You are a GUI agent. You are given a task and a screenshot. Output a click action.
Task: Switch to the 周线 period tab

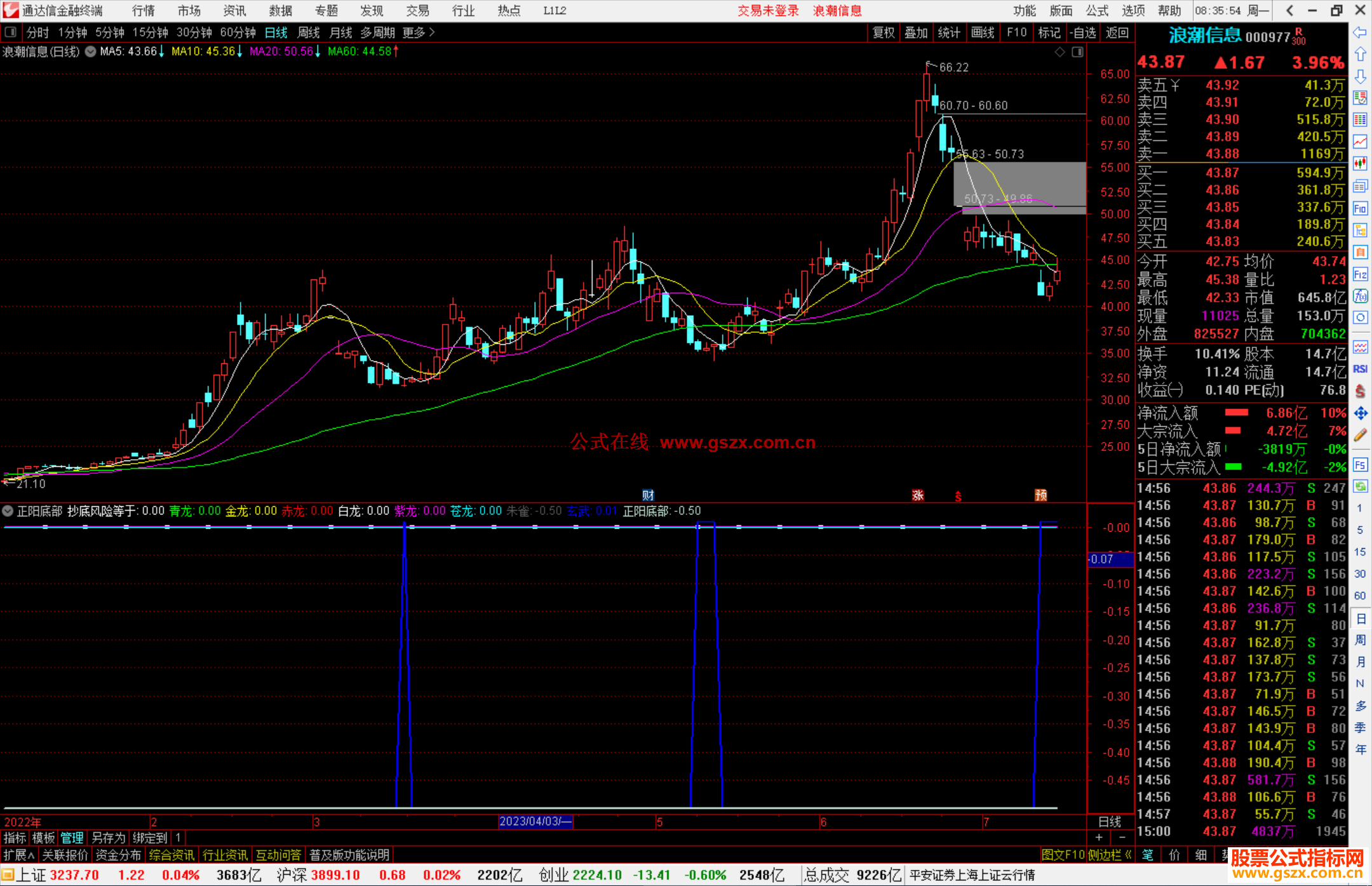click(x=309, y=32)
